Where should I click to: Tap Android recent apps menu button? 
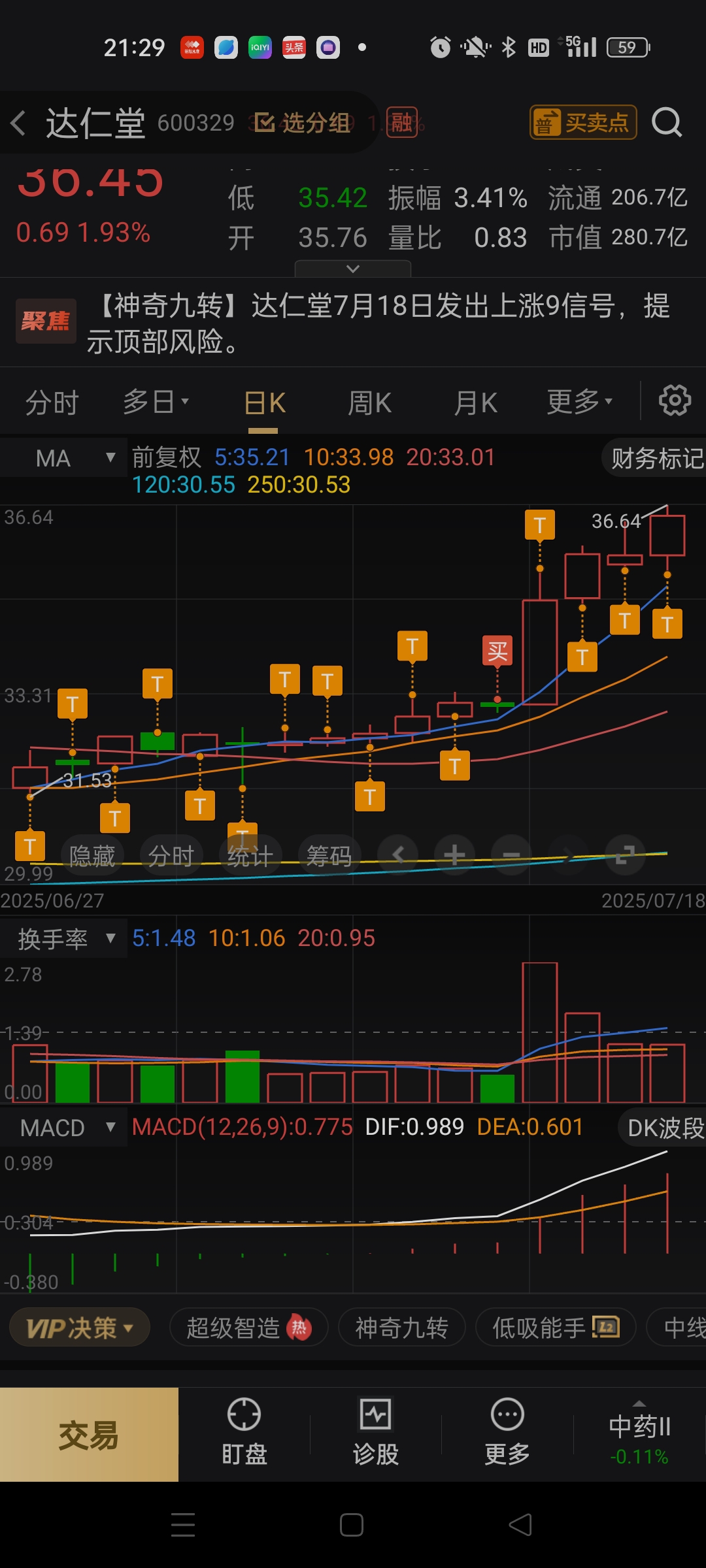pyautogui.click(x=183, y=1525)
